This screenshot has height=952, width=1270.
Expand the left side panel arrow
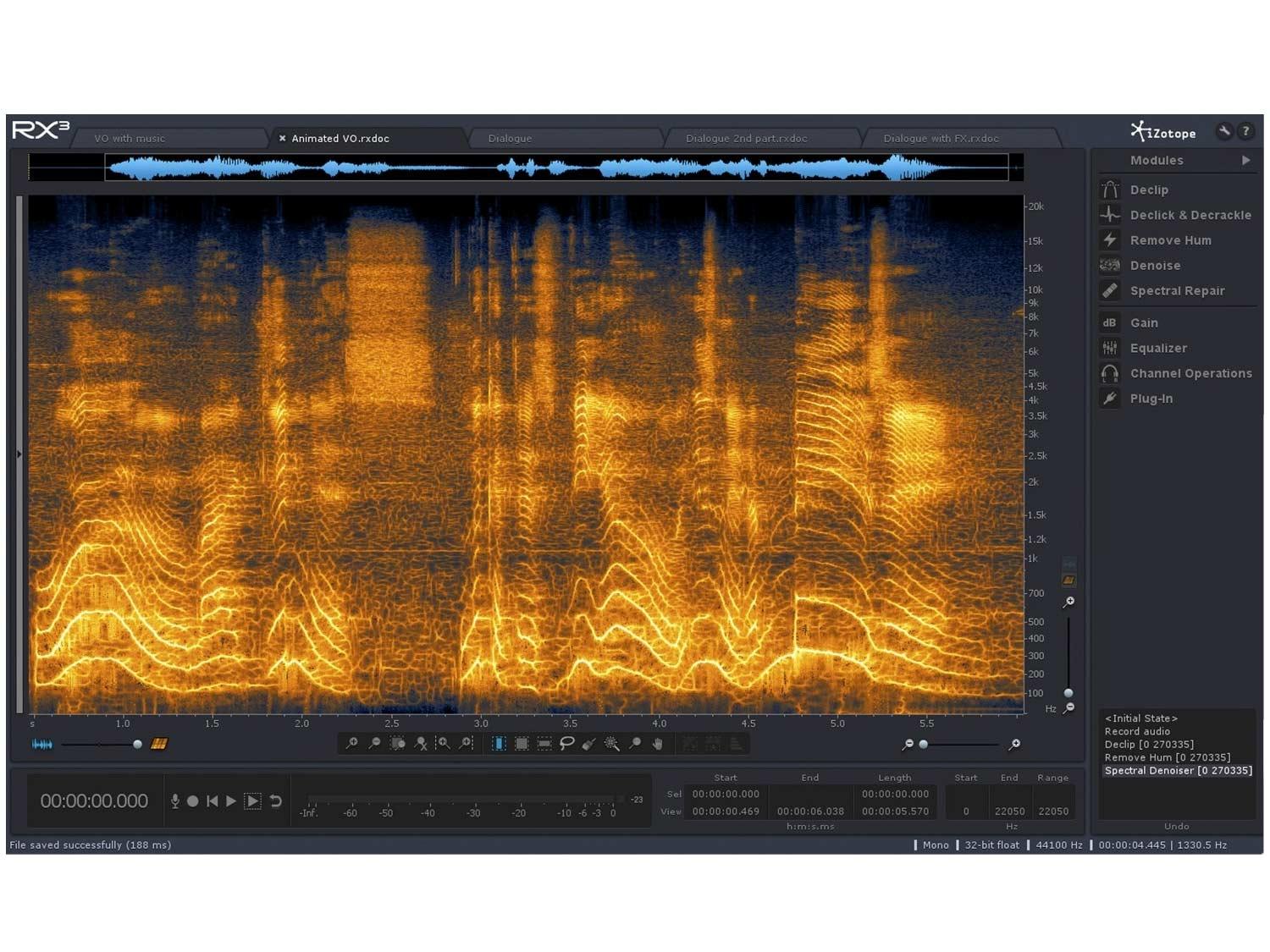[x=19, y=454]
